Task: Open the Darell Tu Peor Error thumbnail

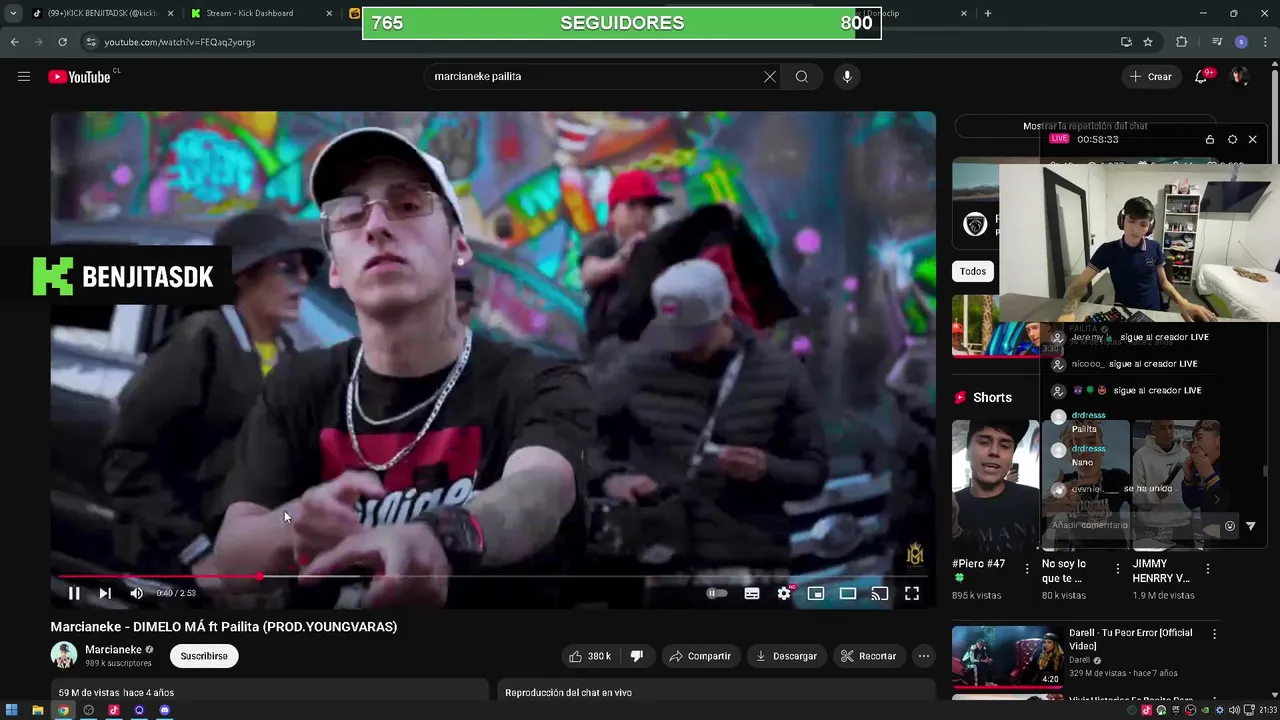Action: [1008, 657]
